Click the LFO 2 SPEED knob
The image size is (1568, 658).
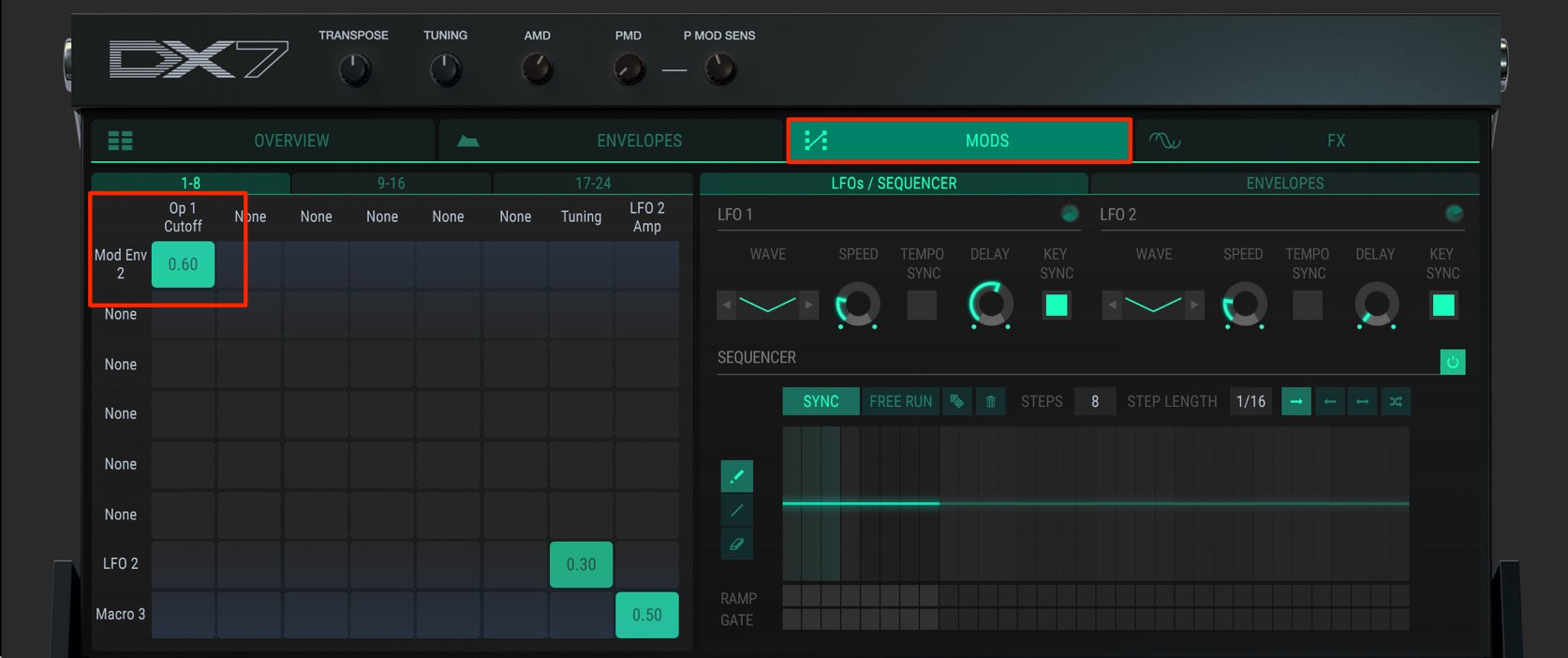point(1244,305)
